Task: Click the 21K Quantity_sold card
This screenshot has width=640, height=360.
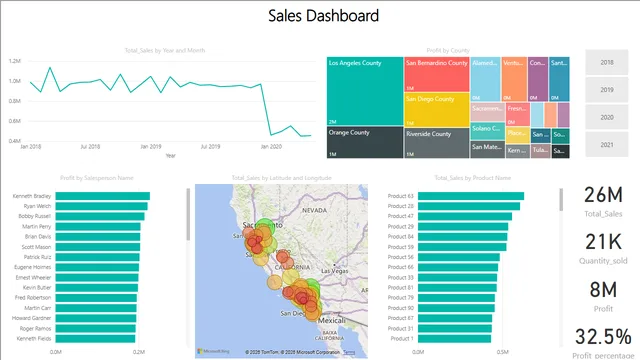Action: pos(603,249)
